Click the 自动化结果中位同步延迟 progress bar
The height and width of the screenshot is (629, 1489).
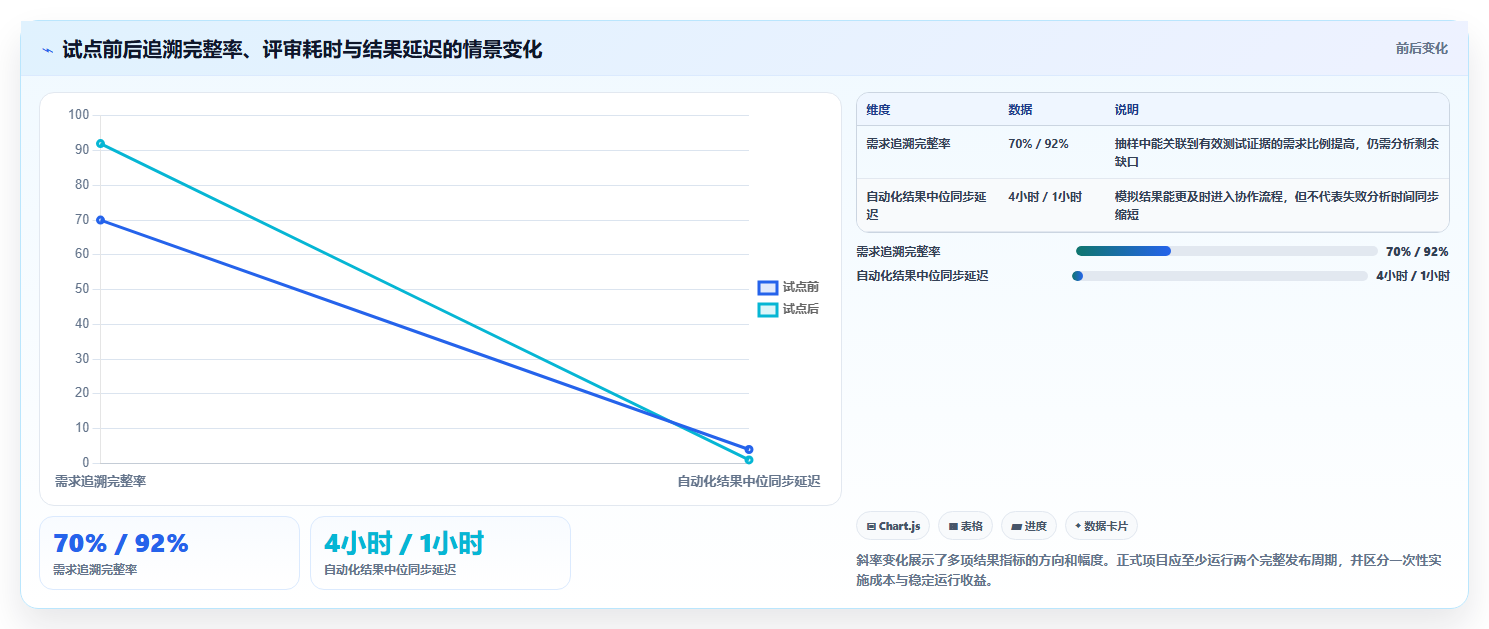coord(1219,276)
